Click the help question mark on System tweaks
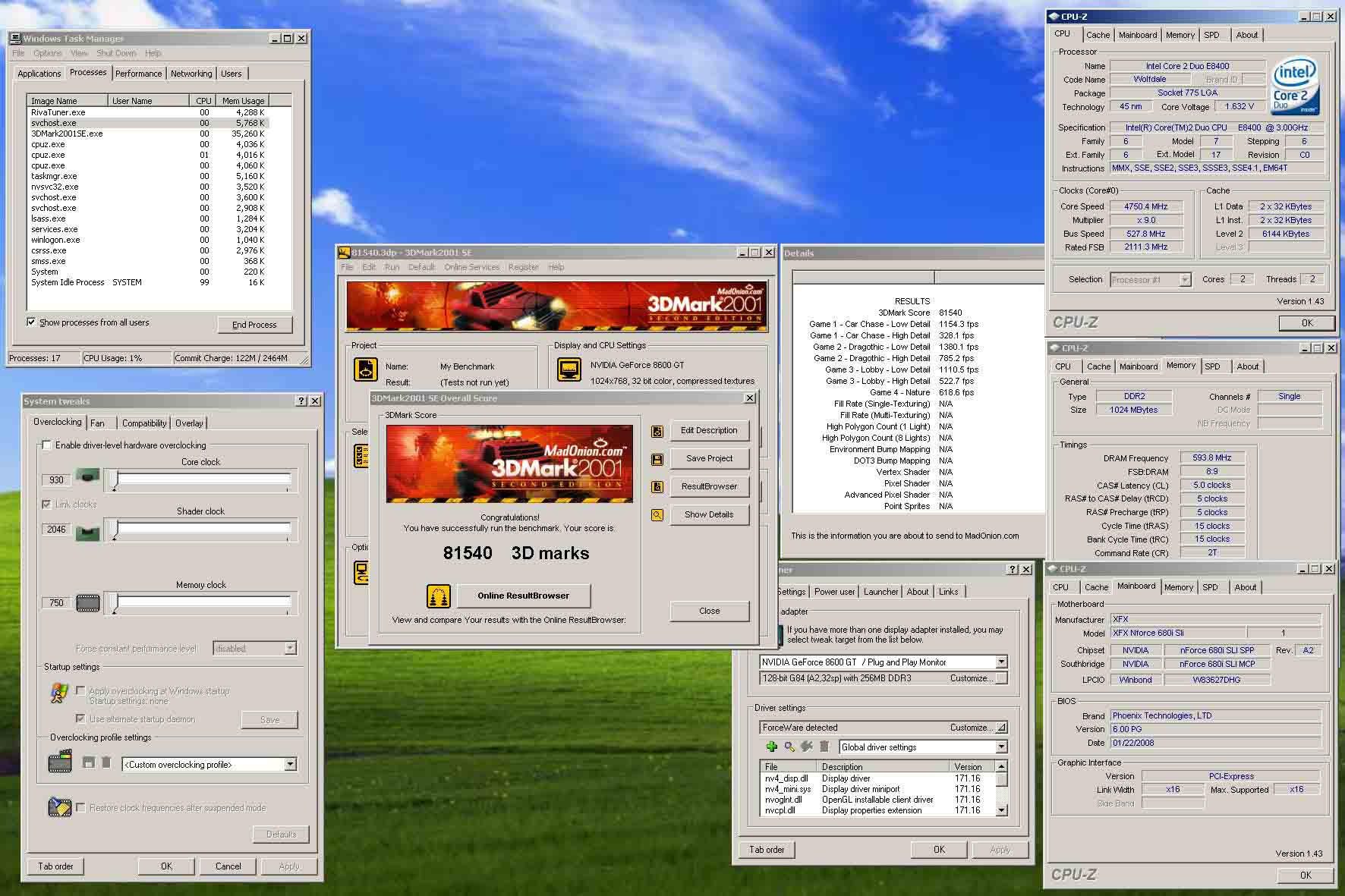Image resolution: width=1345 pixels, height=896 pixels. [x=301, y=401]
